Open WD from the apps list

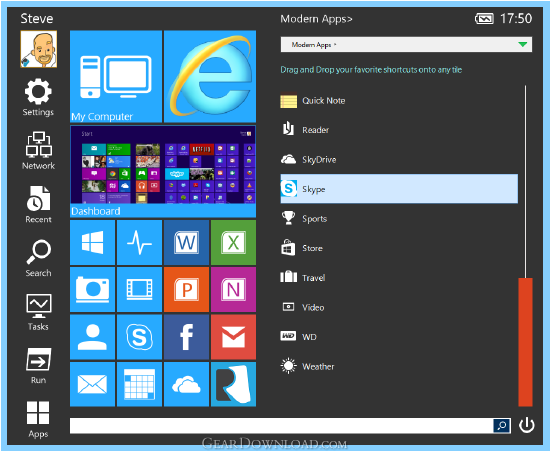[x=399, y=337]
